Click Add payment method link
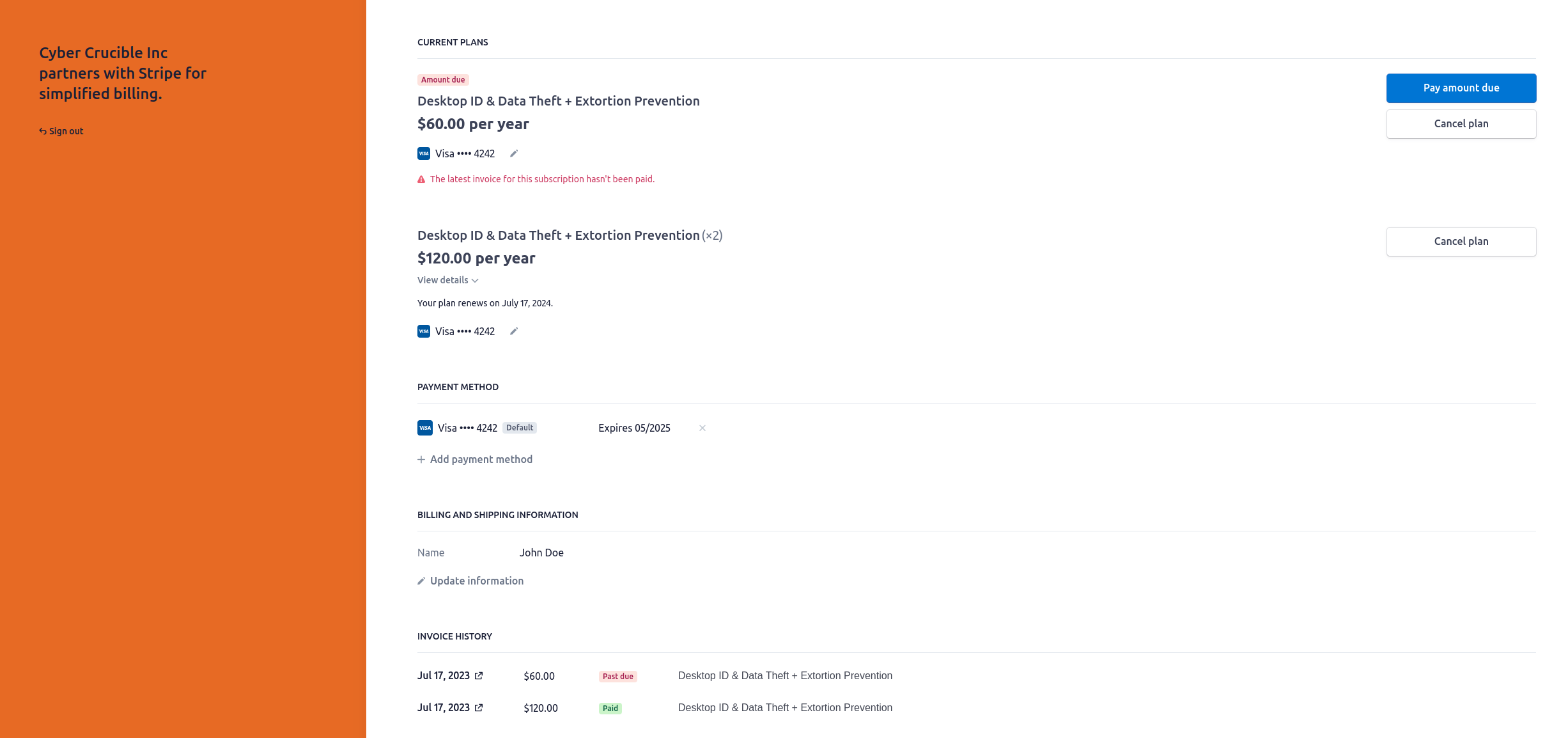The height and width of the screenshot is (738, 1568). click(481, 459)
